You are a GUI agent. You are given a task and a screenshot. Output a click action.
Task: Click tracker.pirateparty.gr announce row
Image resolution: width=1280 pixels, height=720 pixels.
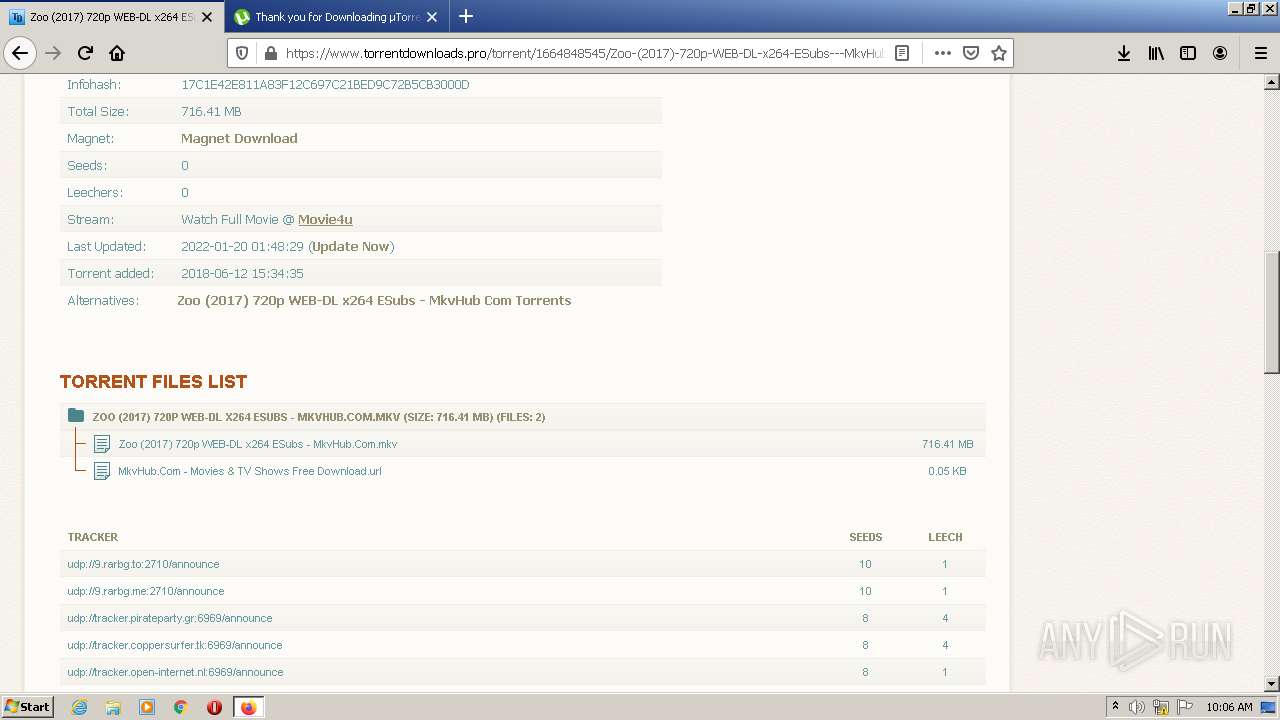[523, 618]
